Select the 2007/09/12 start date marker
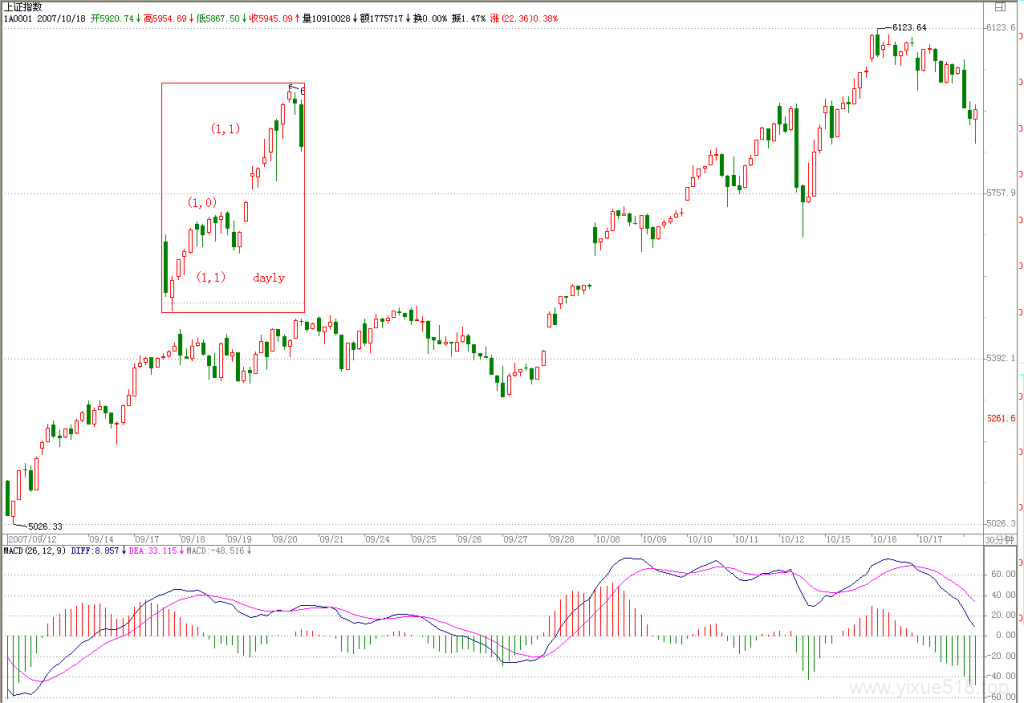The image size is (1024, 703). (32, 540)
